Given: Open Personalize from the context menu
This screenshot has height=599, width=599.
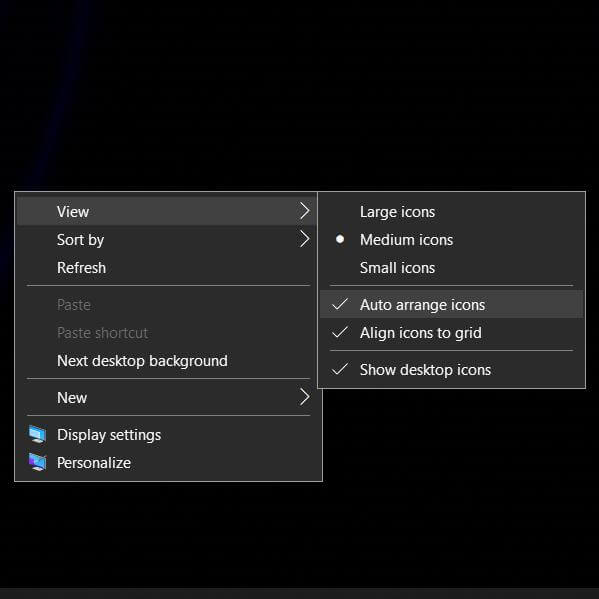Looking at the screenshot, I should pos(167,463).
